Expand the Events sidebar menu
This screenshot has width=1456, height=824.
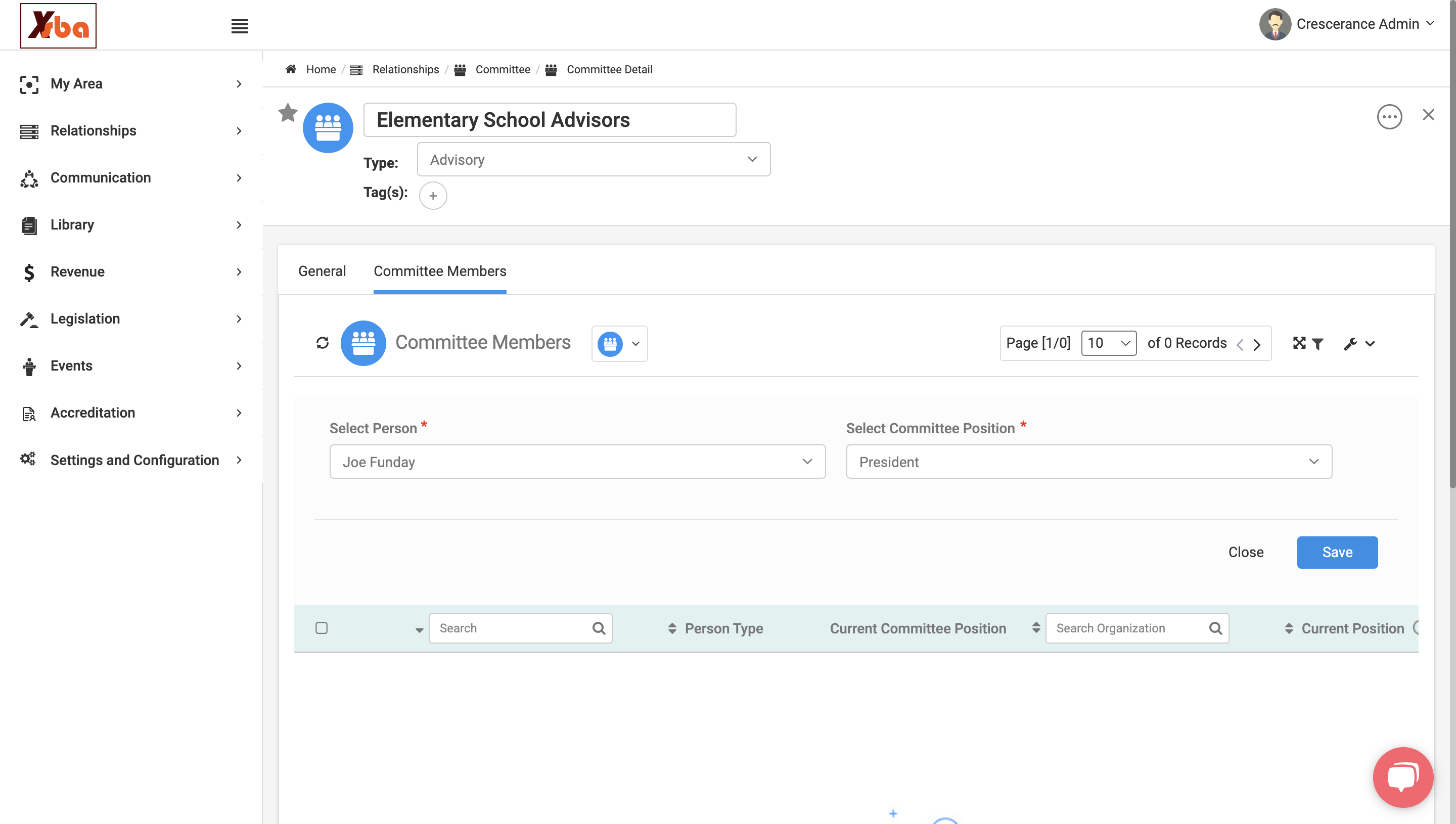click(131, 365)
